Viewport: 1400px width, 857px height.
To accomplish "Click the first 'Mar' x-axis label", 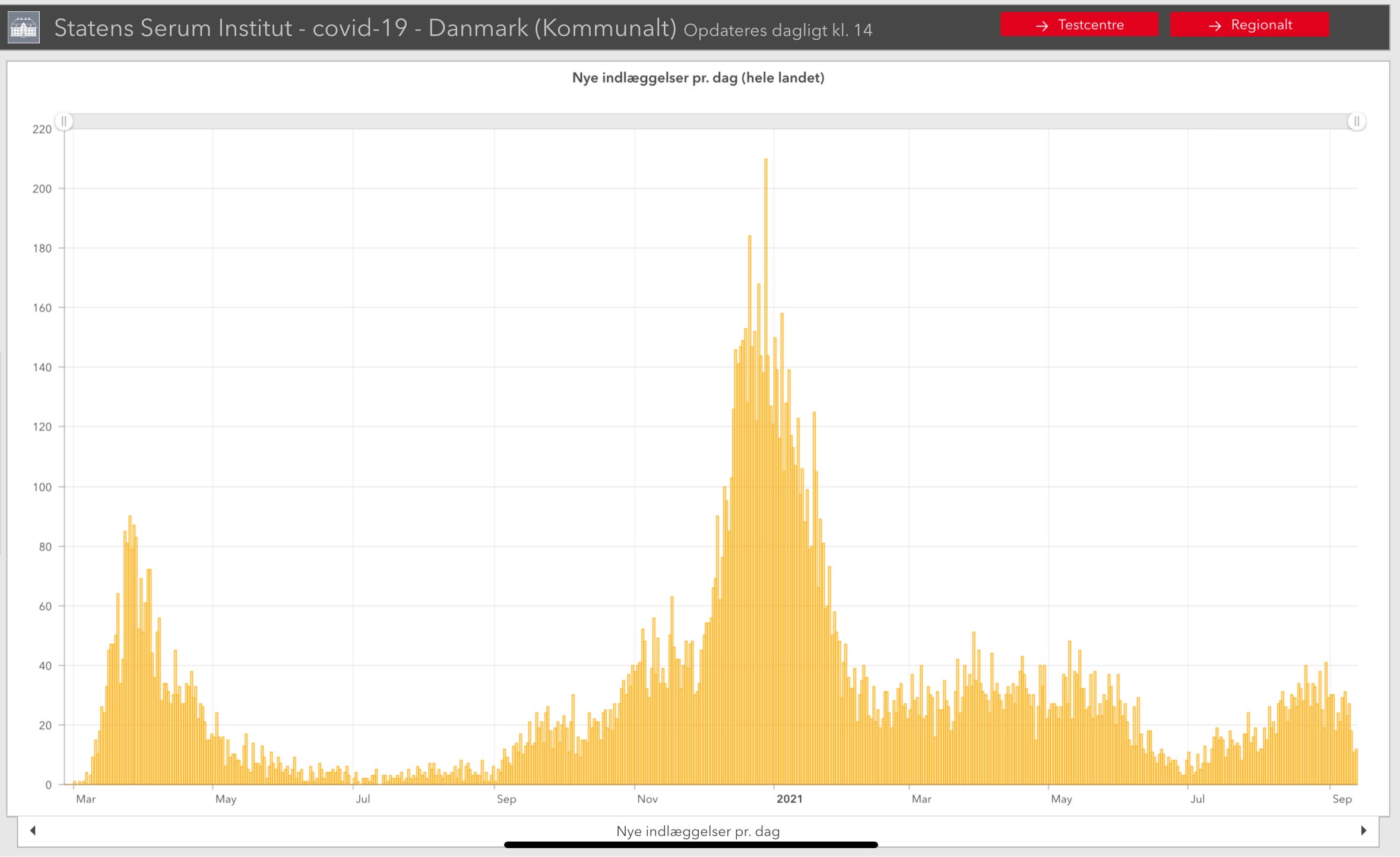I will tap(85, 799).
